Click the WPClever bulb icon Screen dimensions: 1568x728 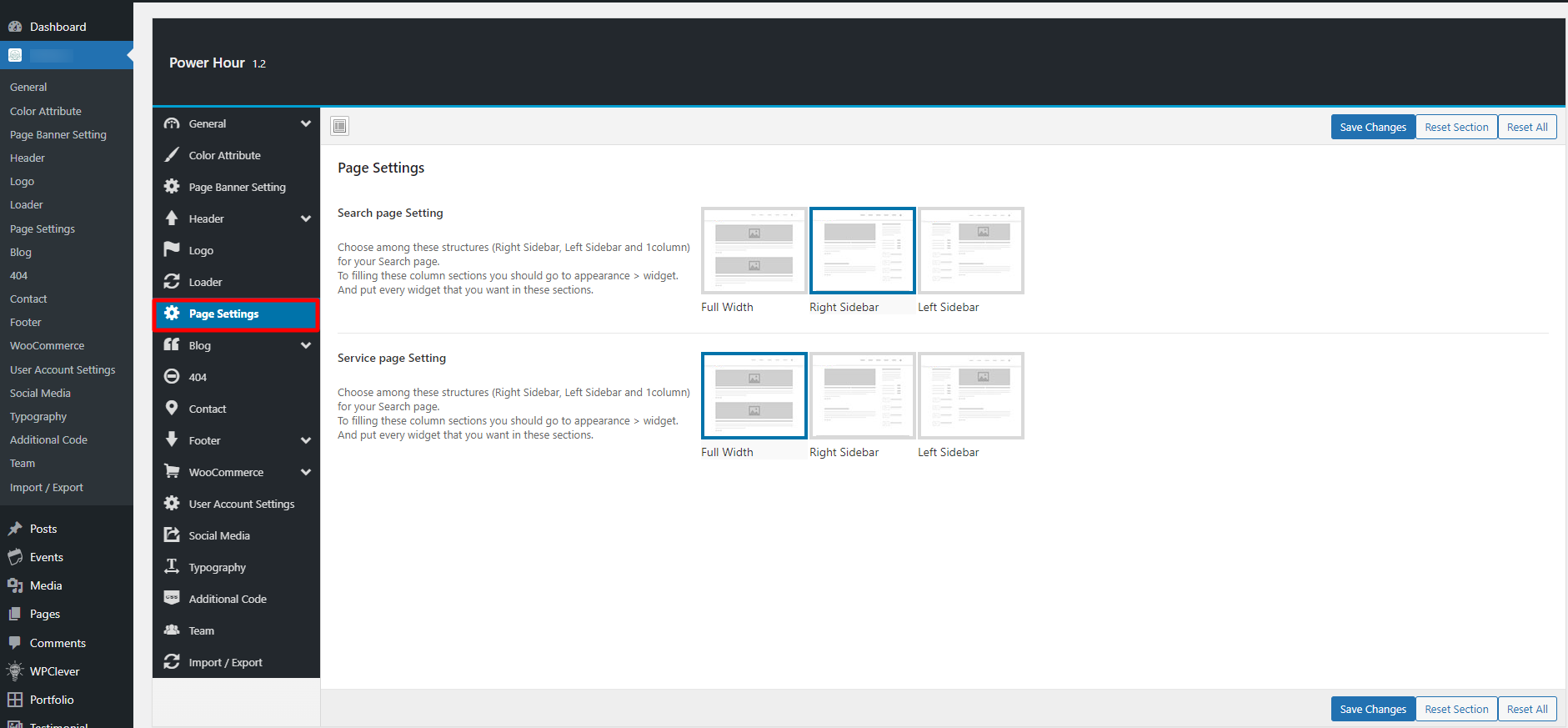[15, 671]
